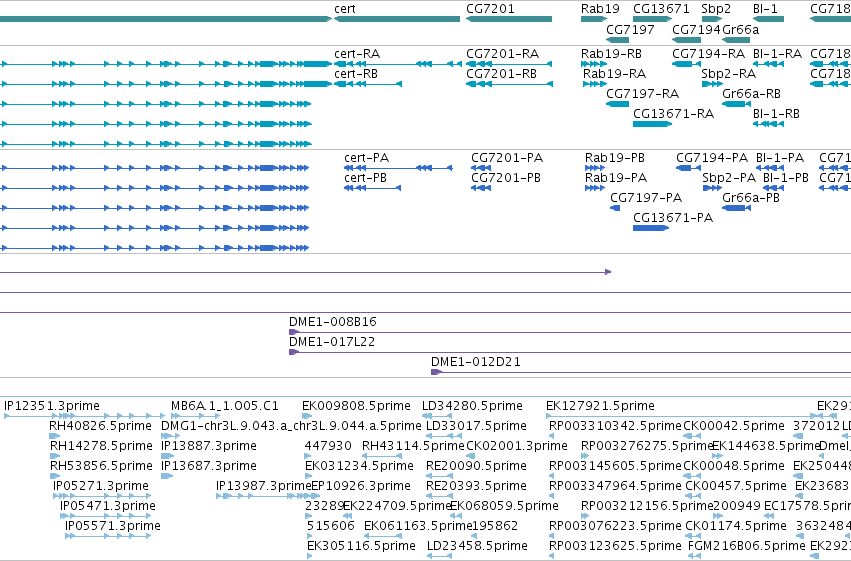851x561 pixels.
Task: Select the CG13671 gene label
Action: (661, 9)
